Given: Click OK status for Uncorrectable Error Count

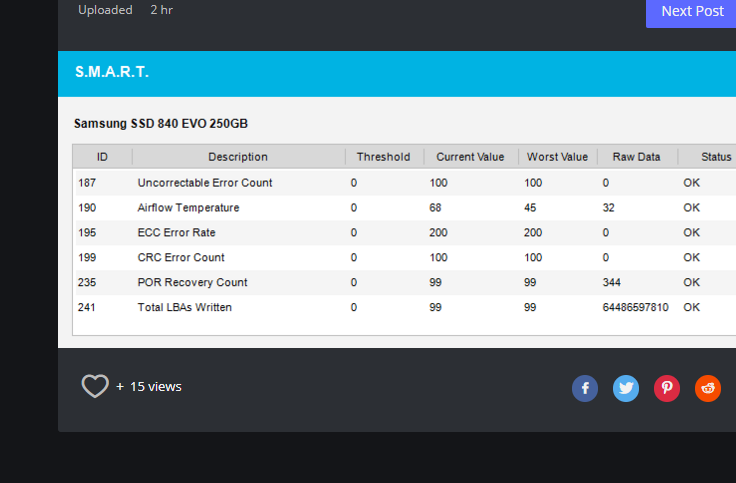Looking at the screenshot, I should click(691, 183).
